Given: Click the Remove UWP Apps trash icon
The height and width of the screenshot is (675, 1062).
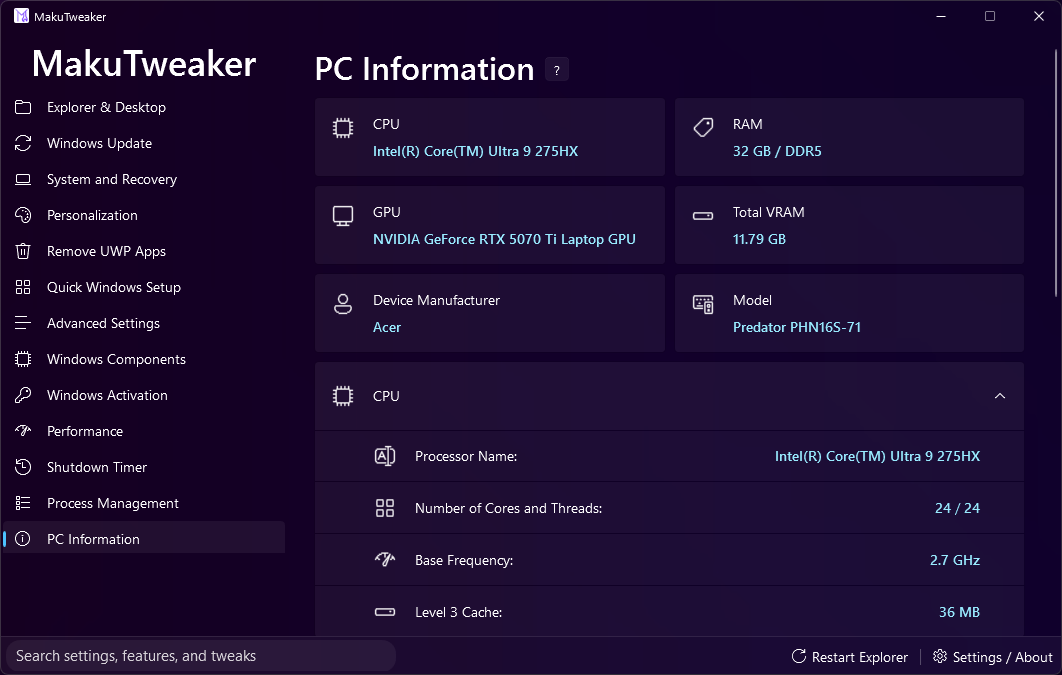Looking at the screenshot, I should click(23, 251).
